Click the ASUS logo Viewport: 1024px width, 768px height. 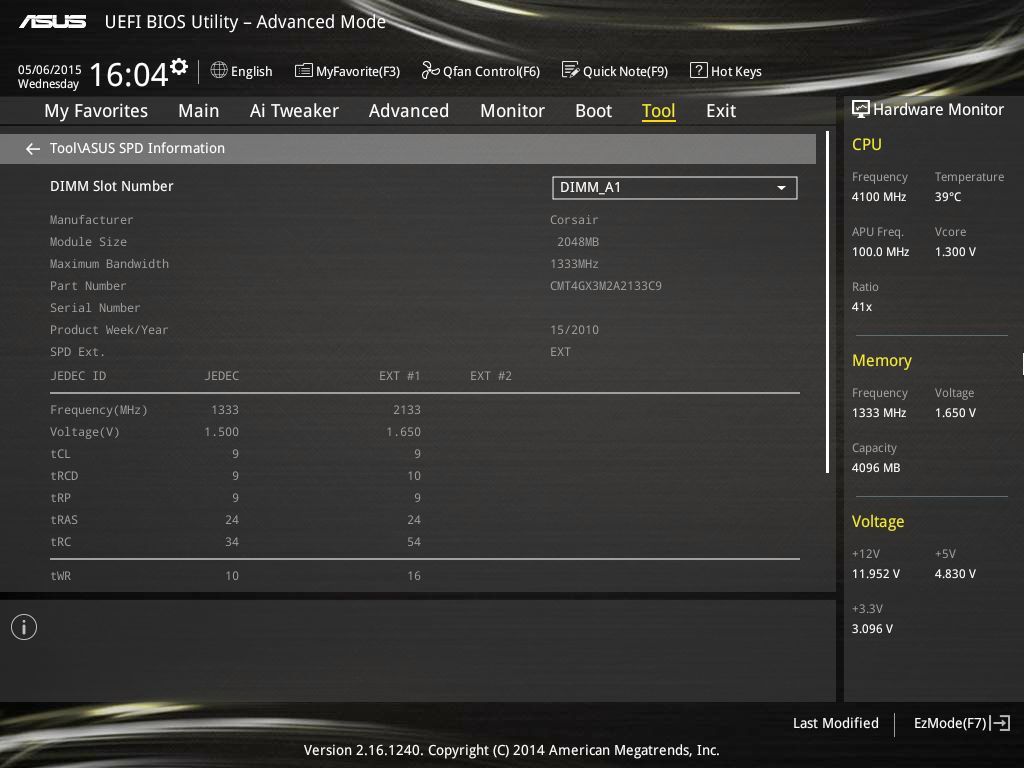point(53,22)
